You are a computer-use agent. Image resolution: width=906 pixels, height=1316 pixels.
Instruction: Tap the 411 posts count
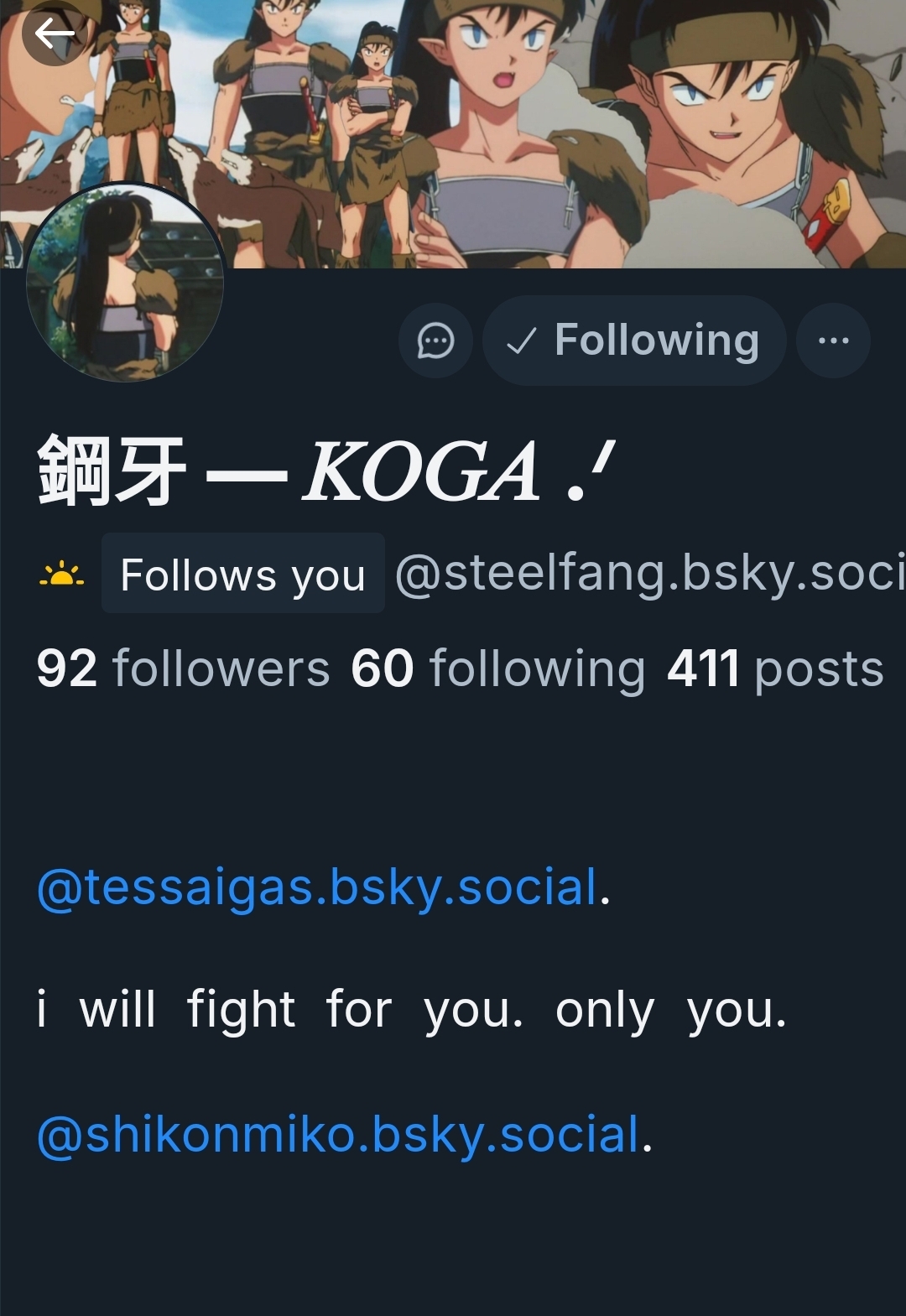775,669
